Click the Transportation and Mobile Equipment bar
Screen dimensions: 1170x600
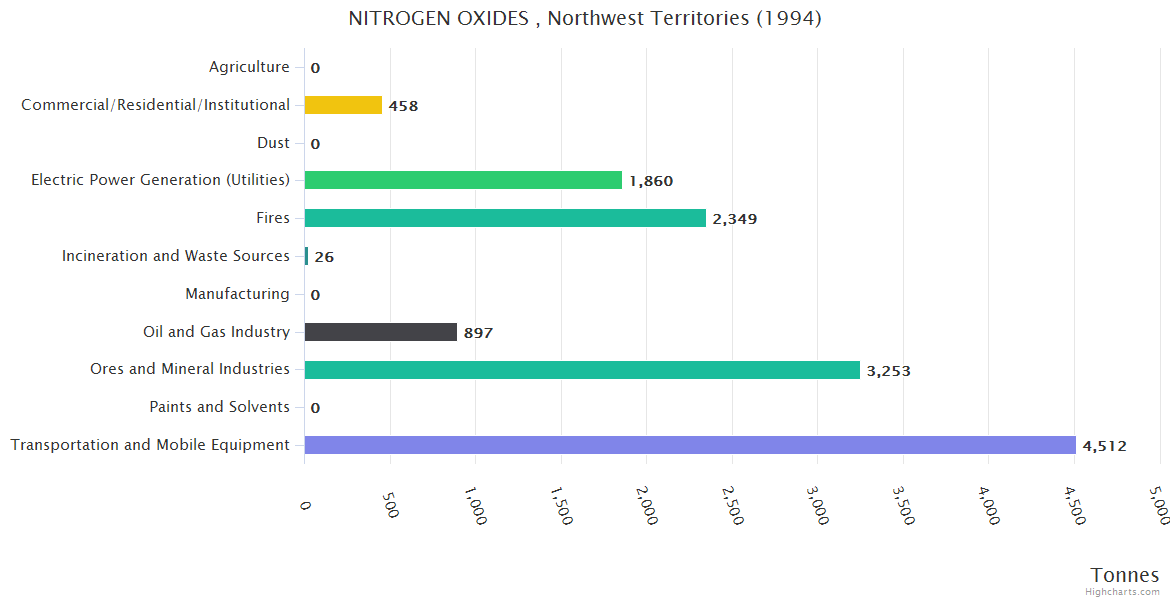point(690,445)
